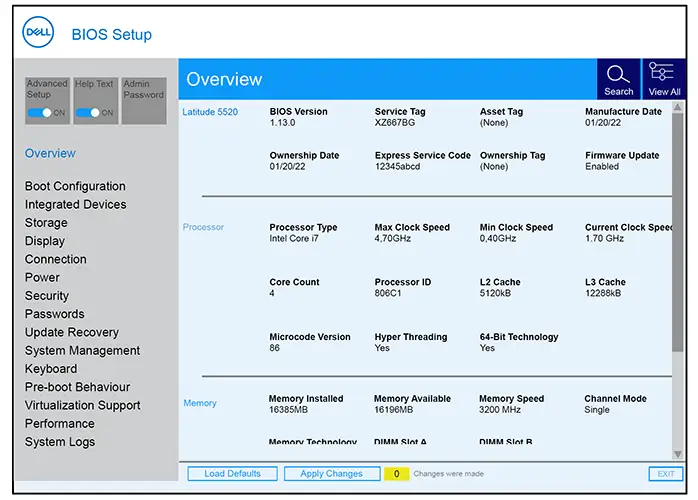Open the View All icon
Viewport: 698px width, 500px height.
pyautogui.click(x=664, y=76)
